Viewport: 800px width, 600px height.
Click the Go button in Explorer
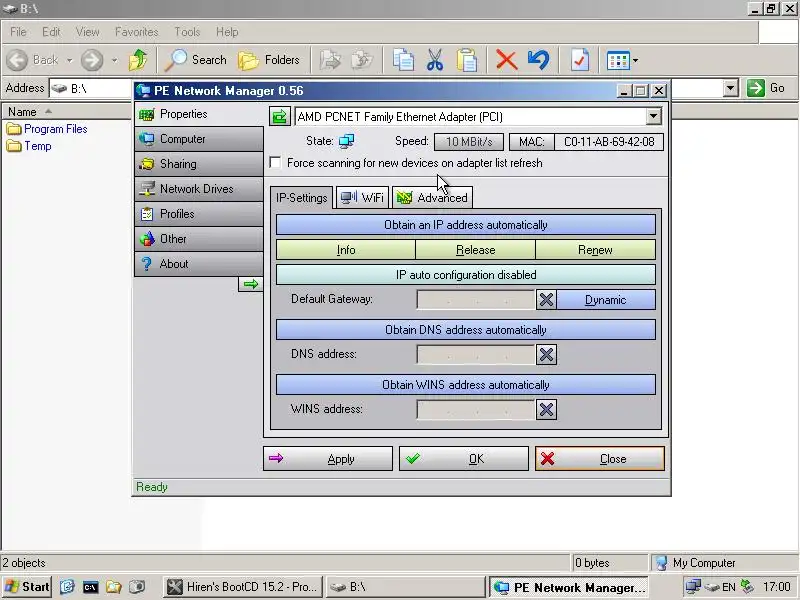[x=766, y=88]
